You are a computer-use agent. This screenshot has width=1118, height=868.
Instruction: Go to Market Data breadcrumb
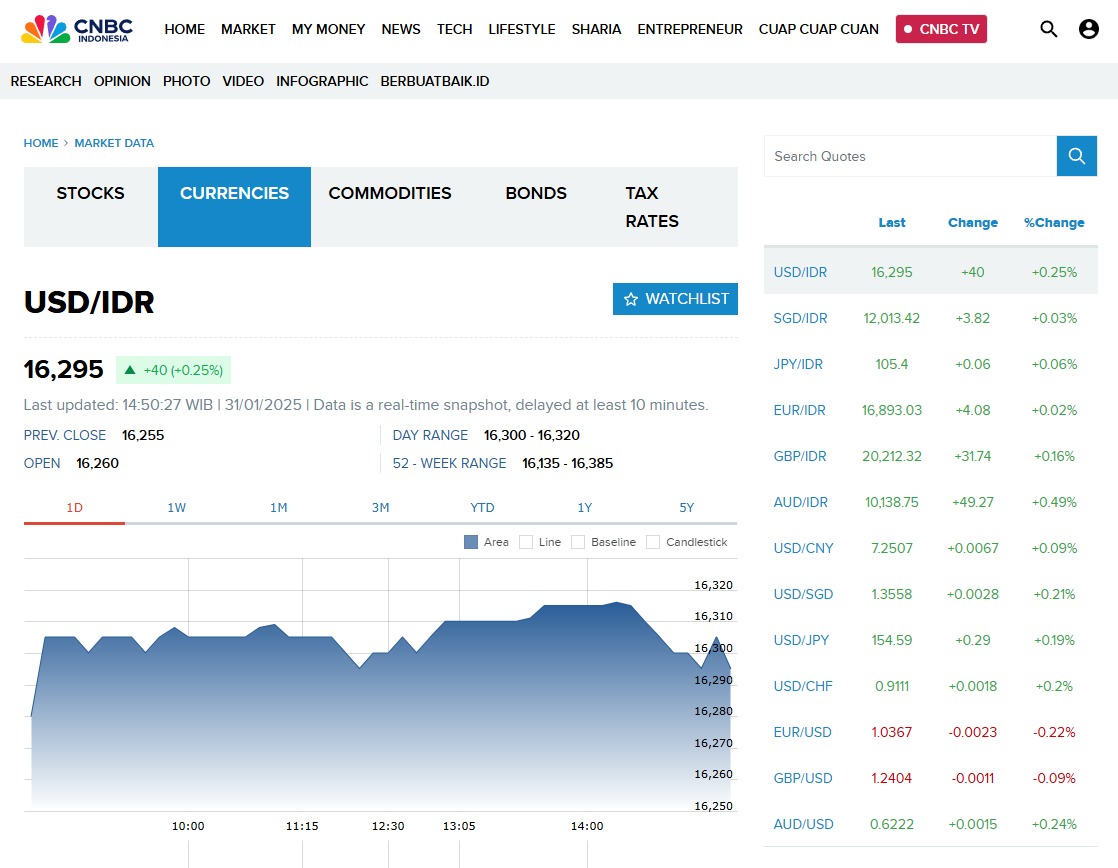(x=114, y=143)
